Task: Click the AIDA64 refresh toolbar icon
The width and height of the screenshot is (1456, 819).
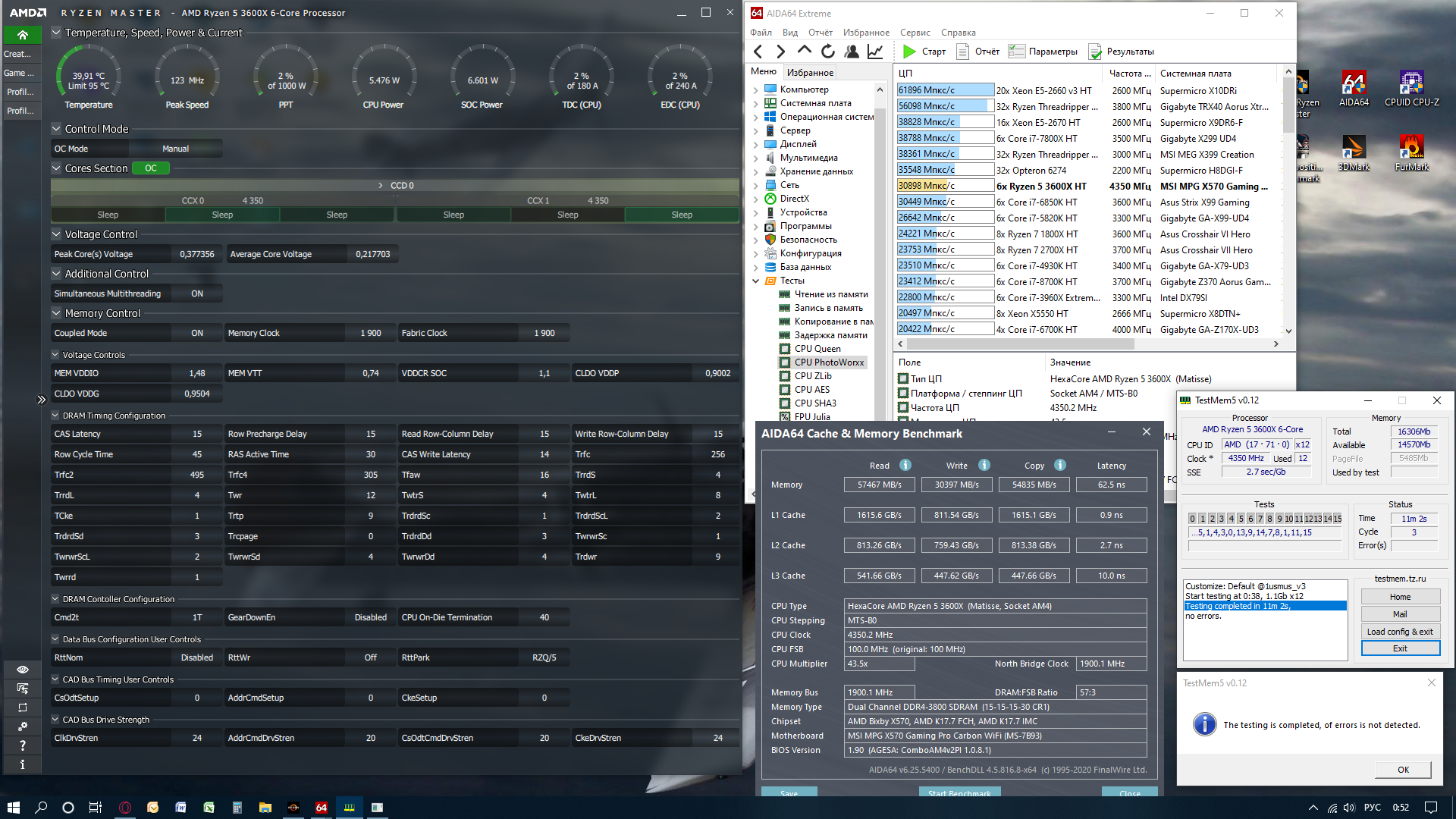Action: pyautogui.click(x=828, y=52)
